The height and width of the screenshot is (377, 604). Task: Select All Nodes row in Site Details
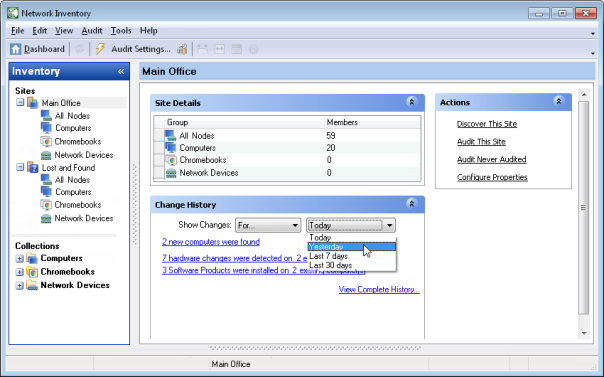[x=287, y=136]
